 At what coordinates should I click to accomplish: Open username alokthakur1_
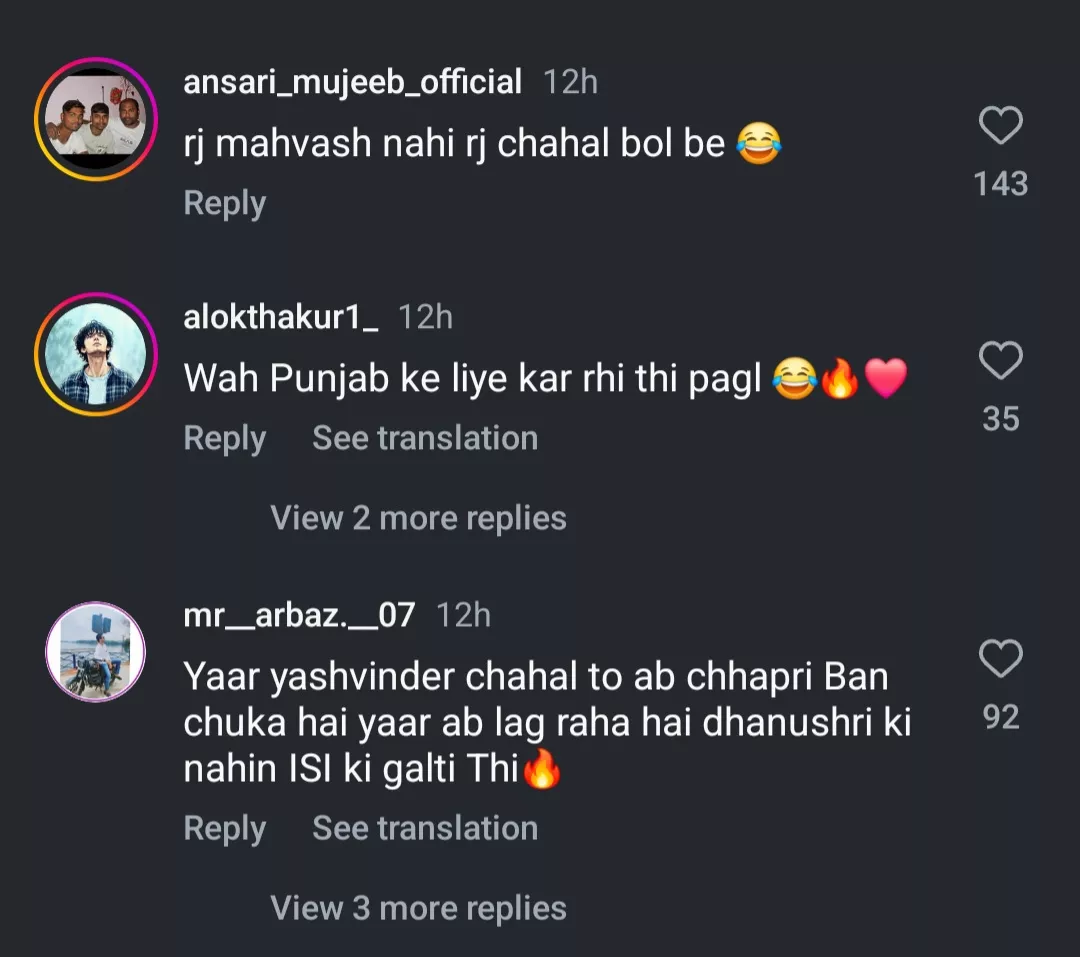click(281, 317)
